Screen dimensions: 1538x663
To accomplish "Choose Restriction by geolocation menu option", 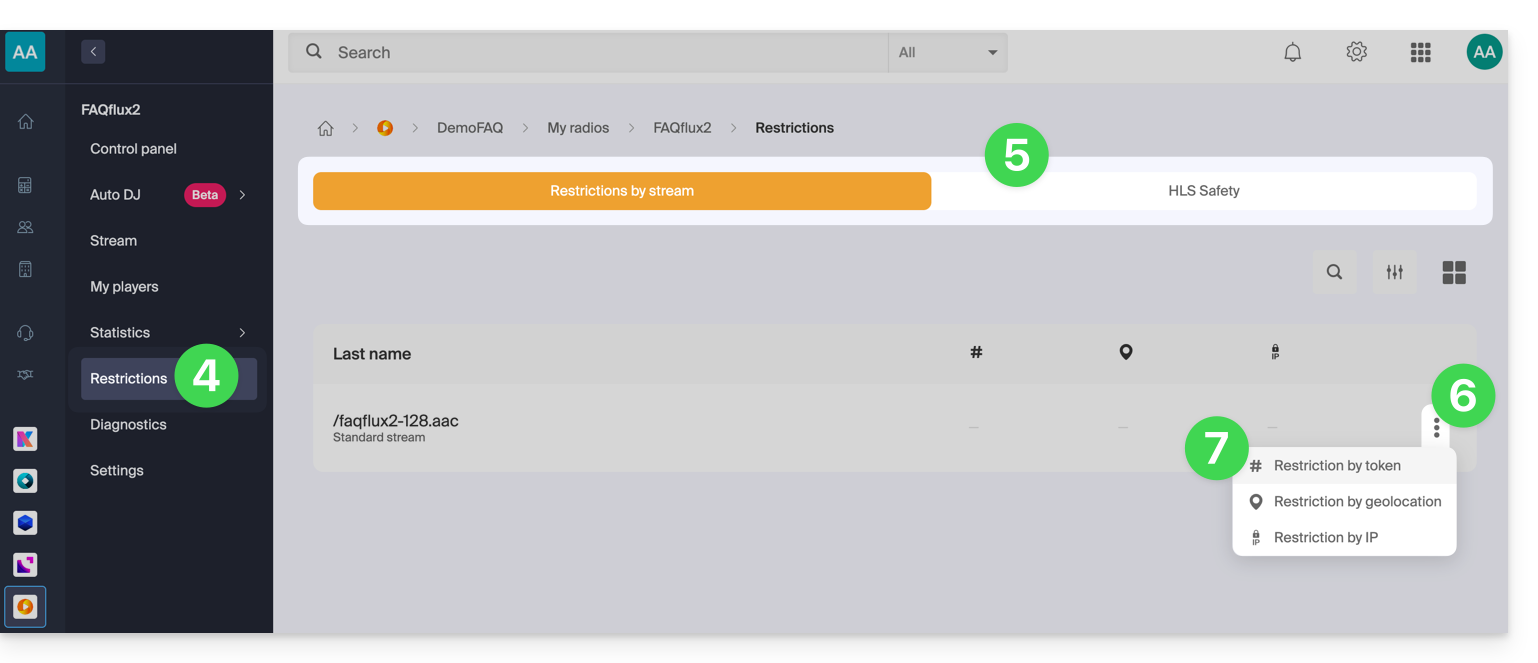I will tap(1356, 502).
